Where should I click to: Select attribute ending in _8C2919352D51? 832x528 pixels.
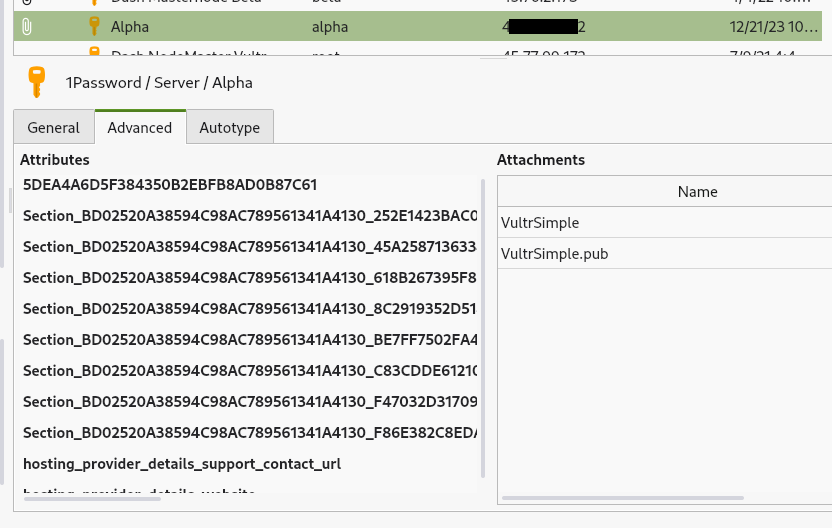(249, 308)
